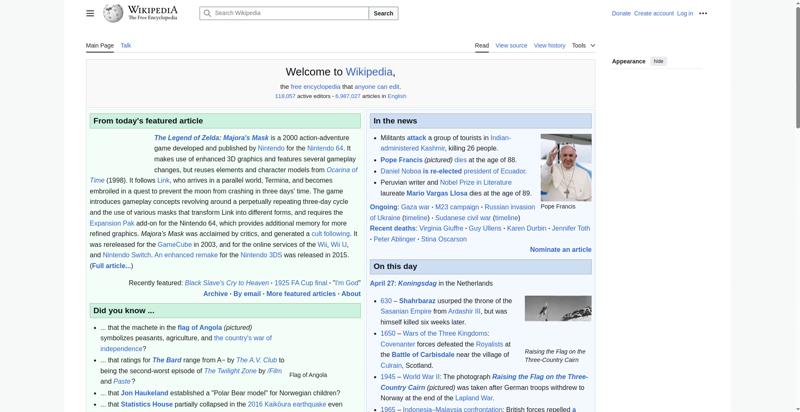Click The A.V. Club link
Image resolution: width=800 pixels, height=412 pixels.
point(256,360)
